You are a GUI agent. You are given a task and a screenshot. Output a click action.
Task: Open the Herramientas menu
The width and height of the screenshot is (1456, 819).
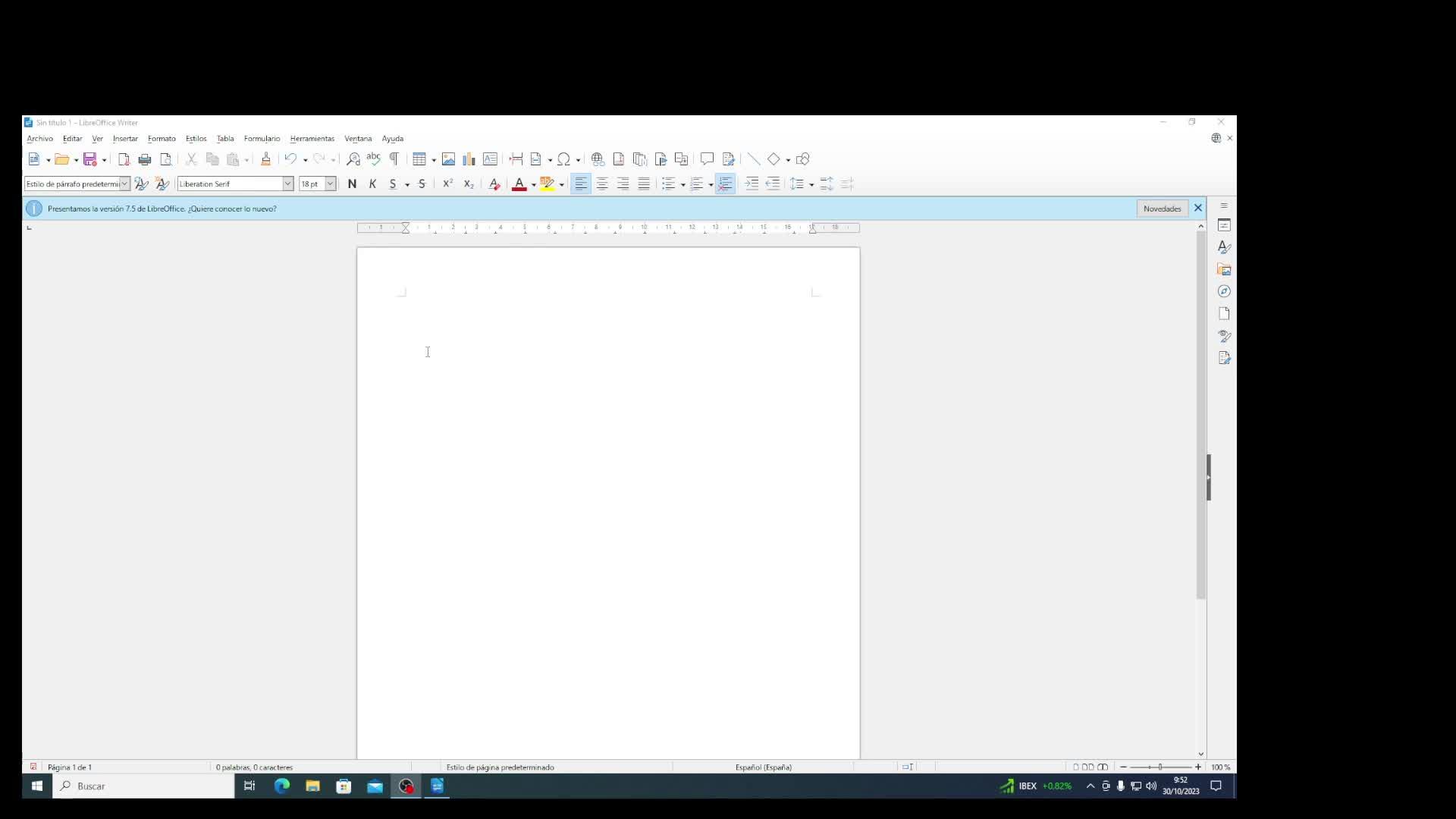pyautogui.click(x=312, y=139)
